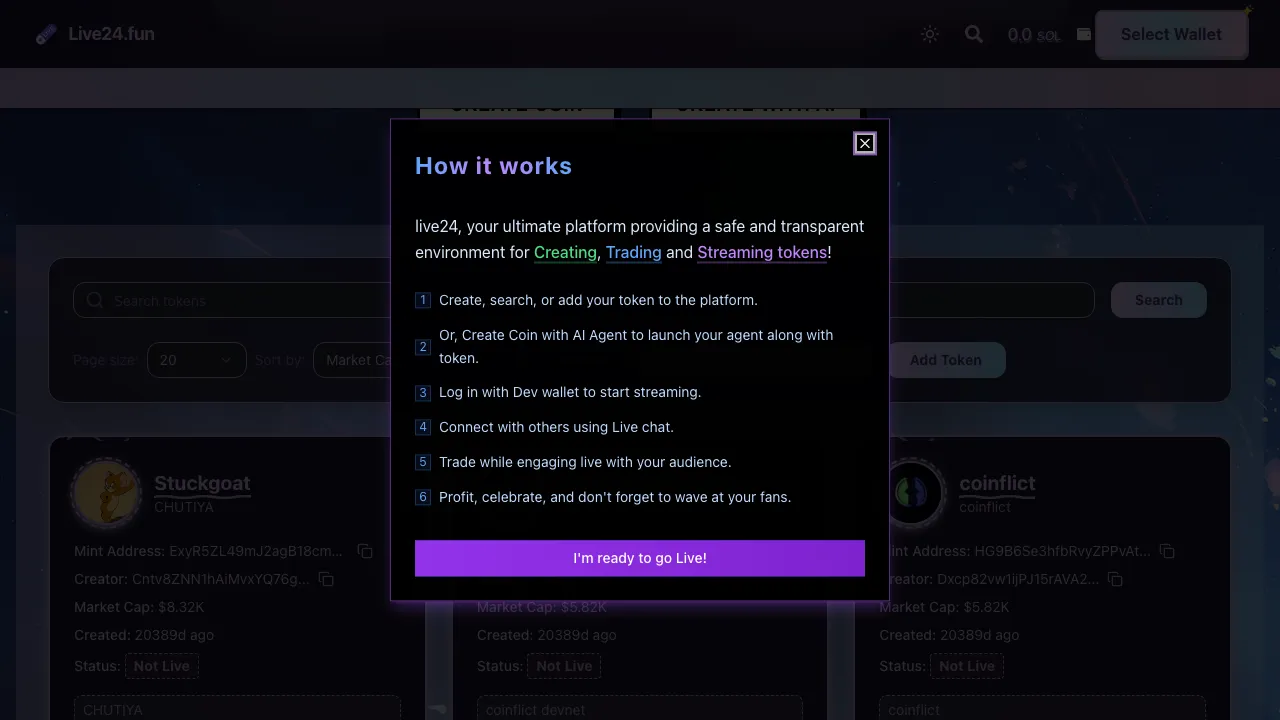Open the Trading link in the modal
The height and width of the screenshot is (720, 1280).
(633, 252)
